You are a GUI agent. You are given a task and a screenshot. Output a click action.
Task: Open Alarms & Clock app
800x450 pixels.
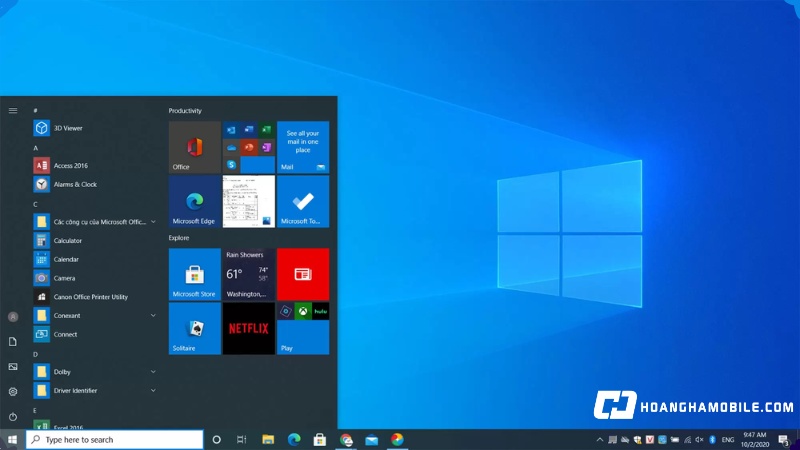(94, 184)
